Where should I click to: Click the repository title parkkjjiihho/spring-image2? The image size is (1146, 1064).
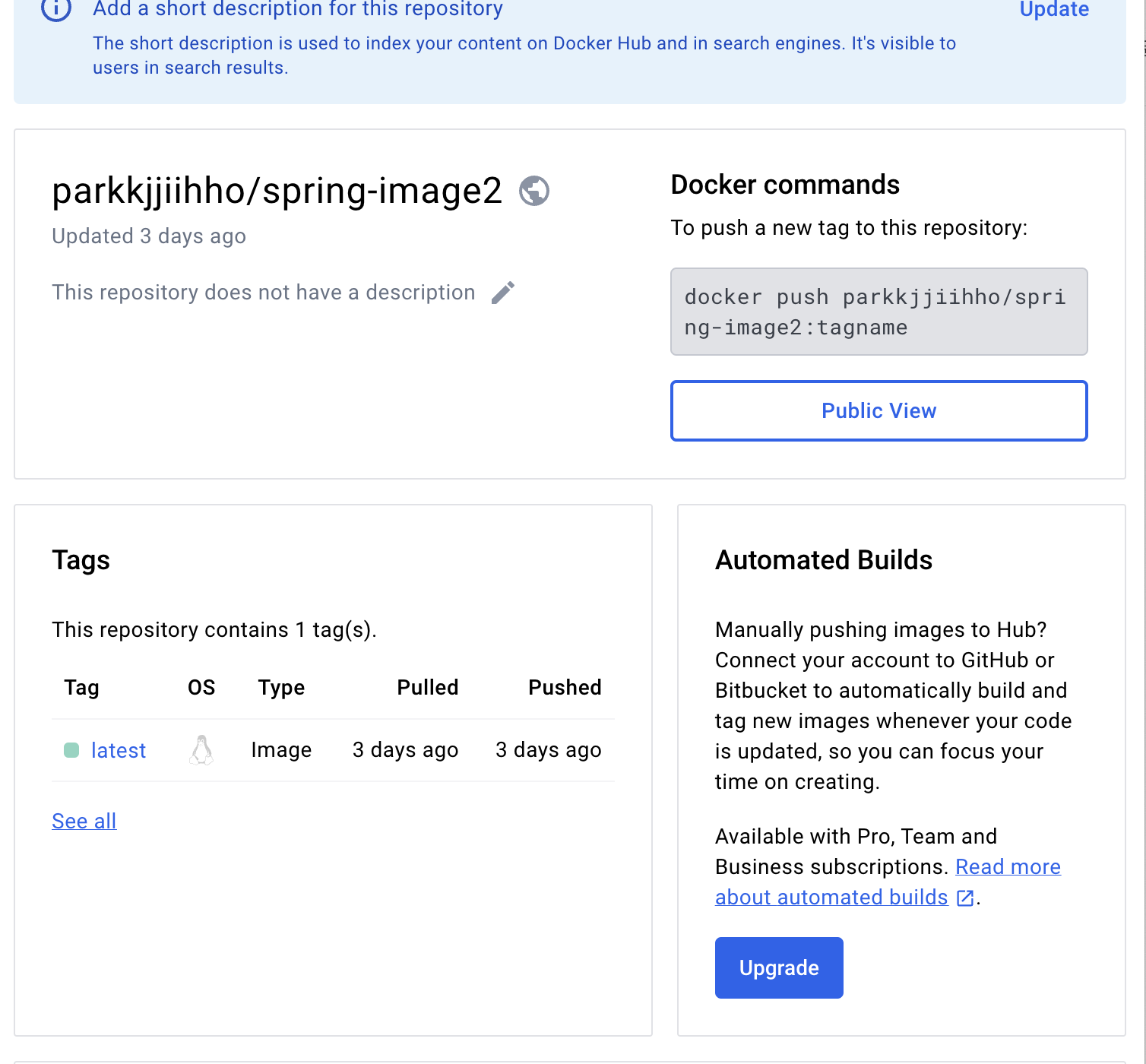point(277,191)
